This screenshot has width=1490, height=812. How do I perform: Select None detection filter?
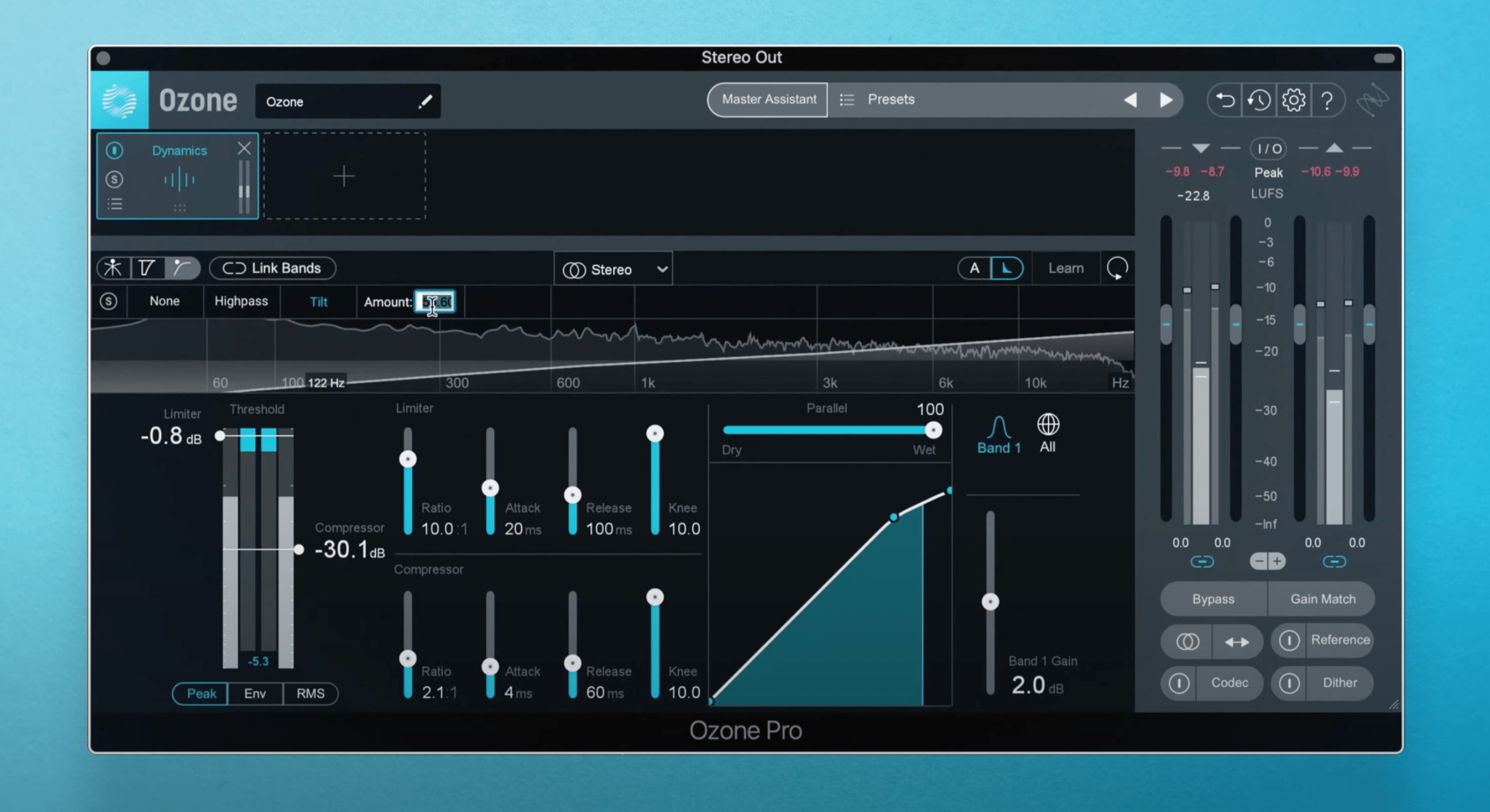[164, 301]
